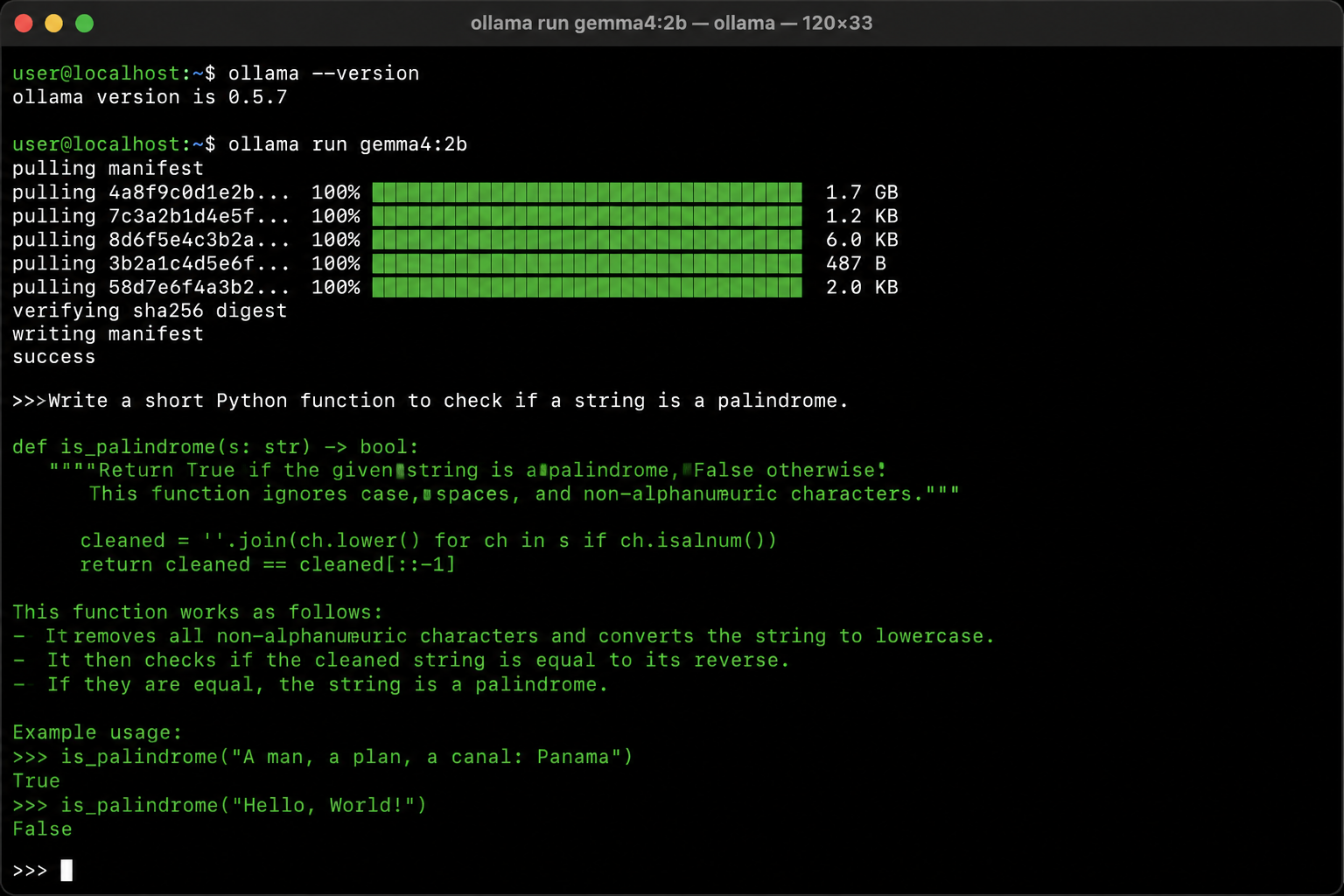The width and height of the screenshot is (1344, 896).
Task: Click the bullet 'It then checks if the cleaned string'
Action: [x=402, y=661]
